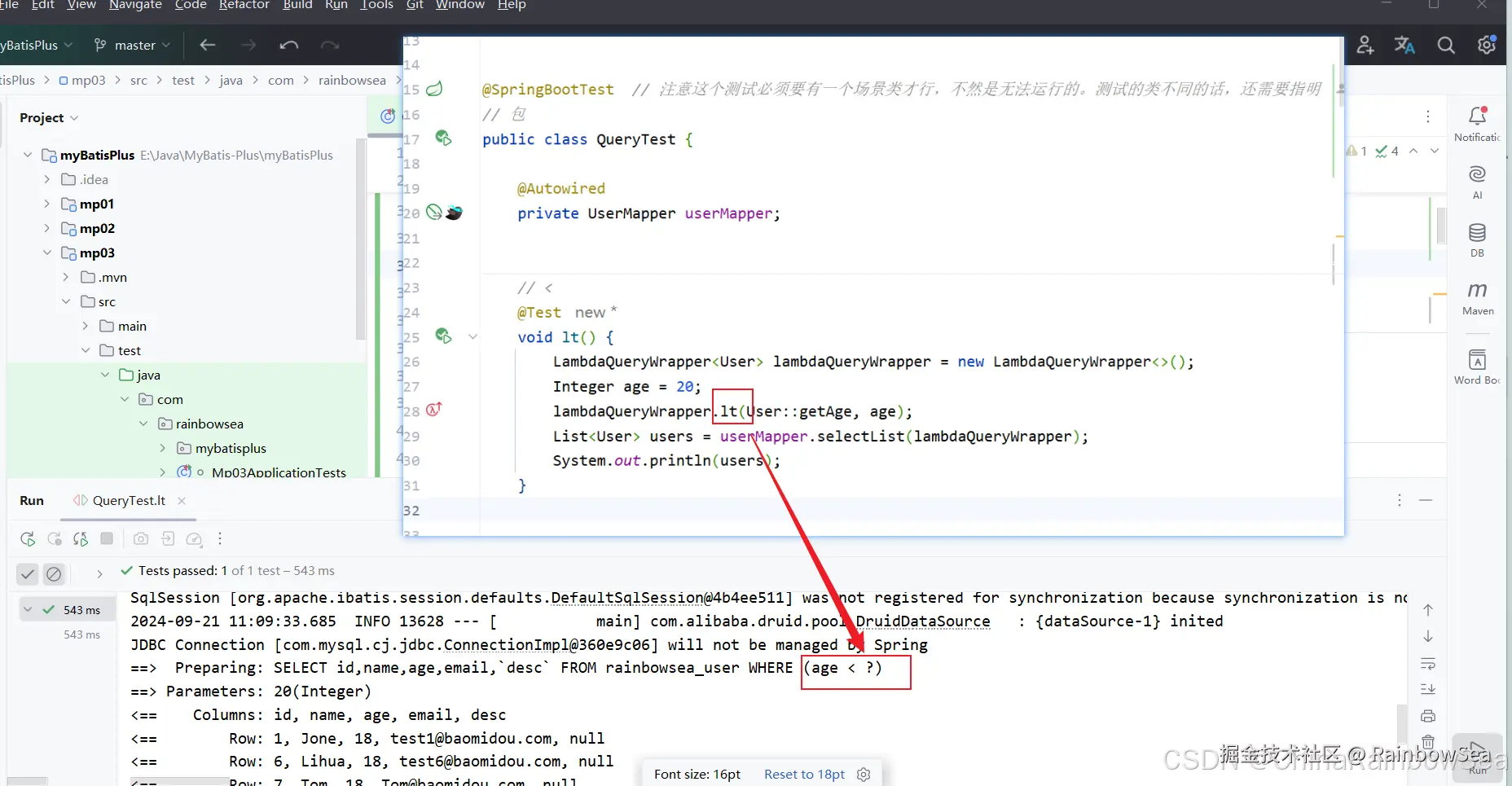The width and height of the screenshot is (1512, 786).
Task: Expand the test results breadcrumb chevron
Action: click(x=99, y=574)
